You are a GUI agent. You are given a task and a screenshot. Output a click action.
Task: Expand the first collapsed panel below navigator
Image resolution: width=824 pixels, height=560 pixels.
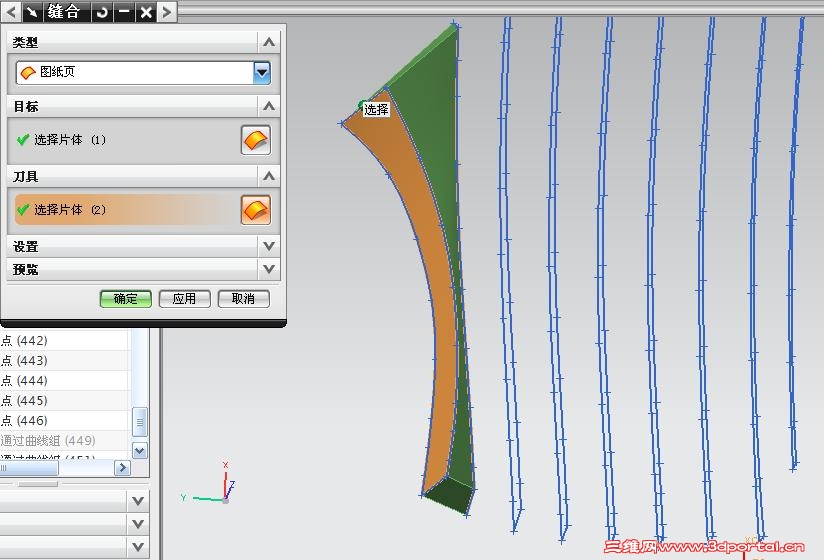coord(138,501)
